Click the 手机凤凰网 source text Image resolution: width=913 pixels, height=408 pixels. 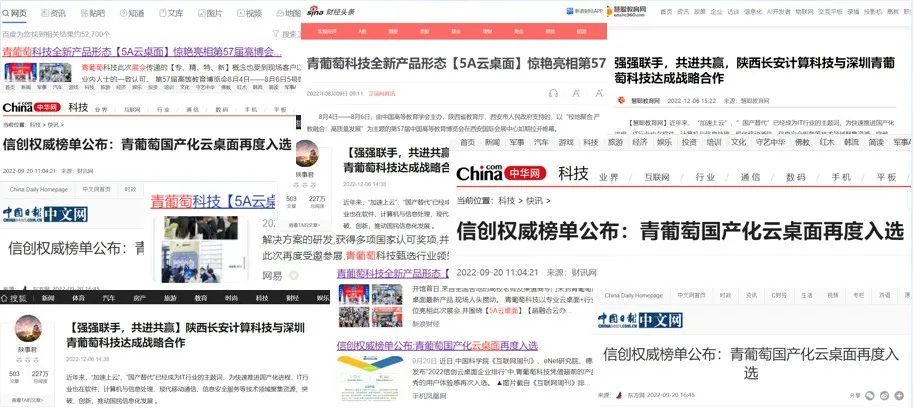pos(429,396)
